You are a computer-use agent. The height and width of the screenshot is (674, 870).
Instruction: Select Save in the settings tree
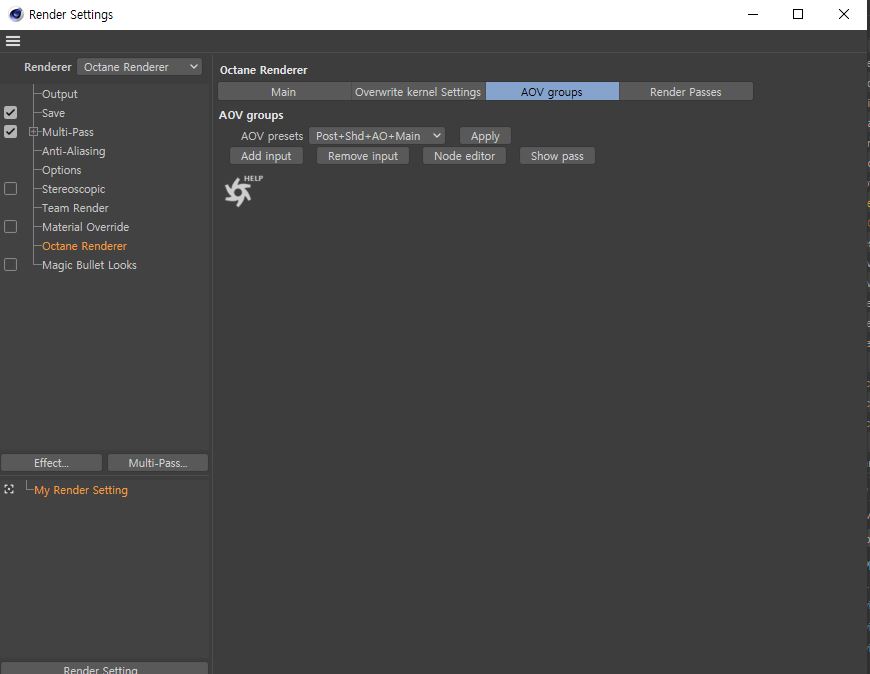pyautogui.click(x=54, y=113)
